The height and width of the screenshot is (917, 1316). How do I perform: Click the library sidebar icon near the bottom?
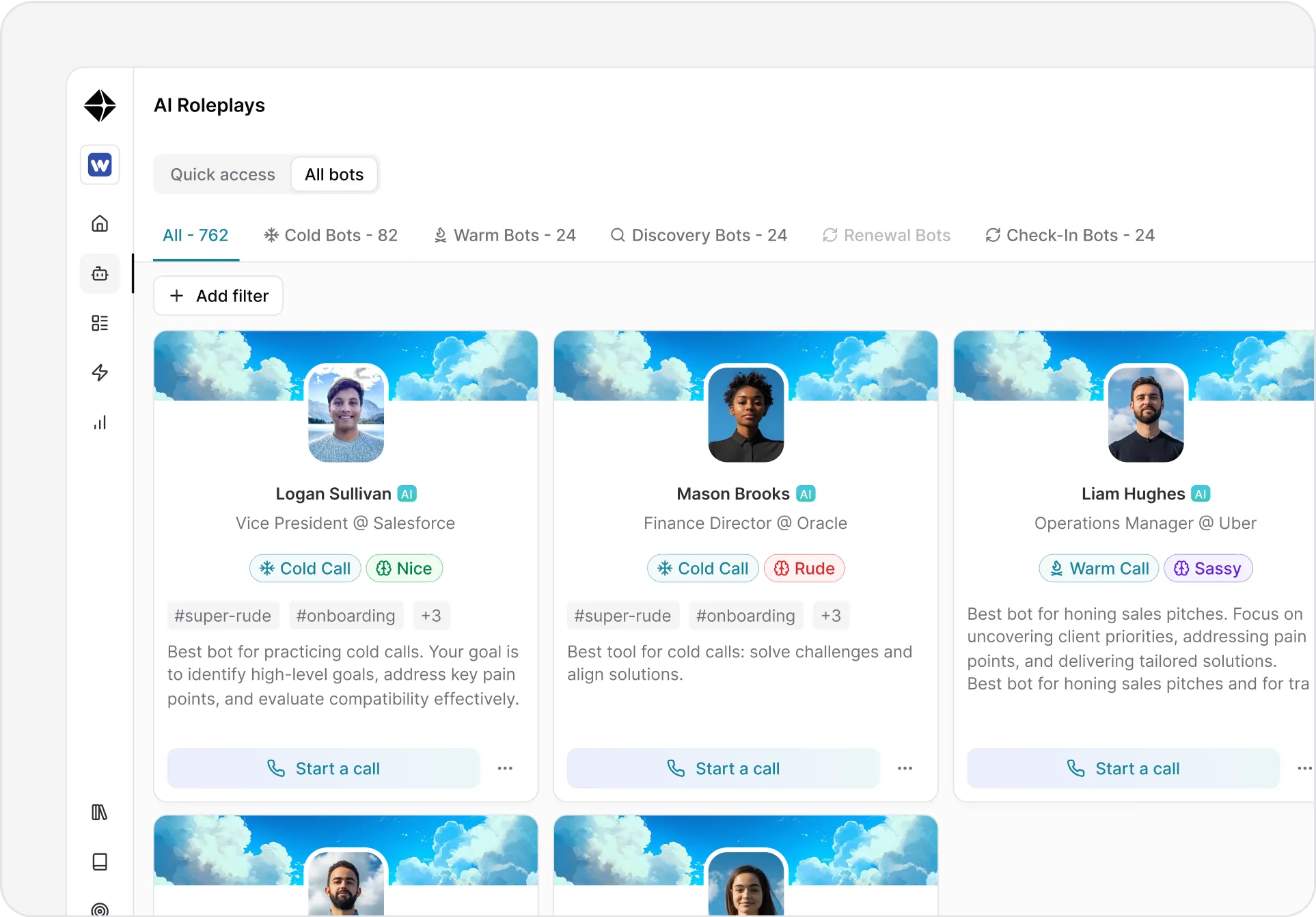point(100,812)
